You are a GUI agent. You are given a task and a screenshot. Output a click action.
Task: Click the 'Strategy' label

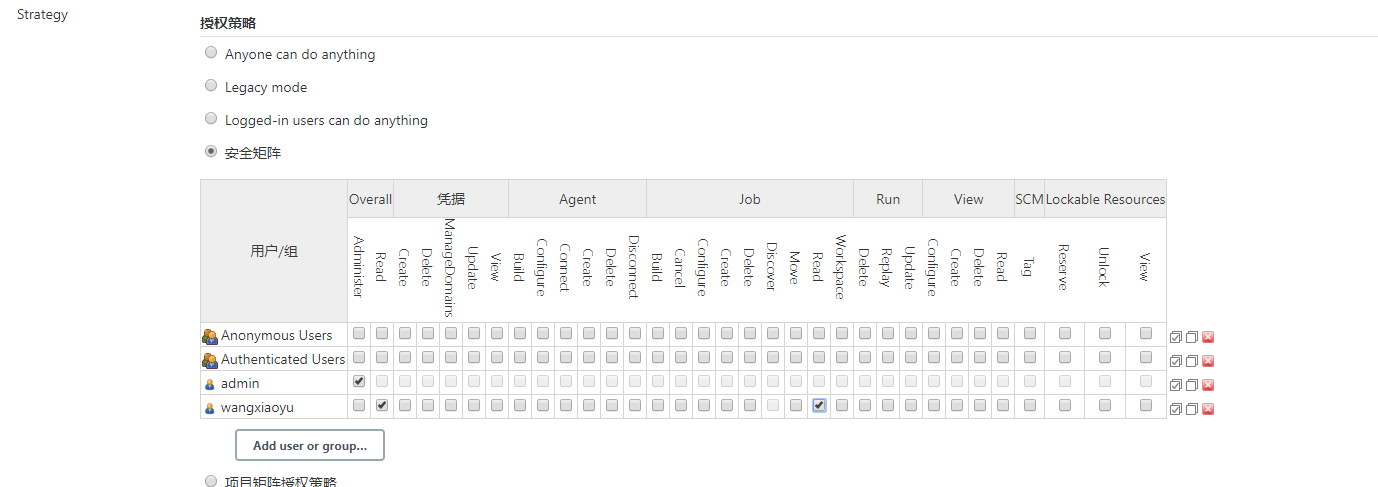(42, 15)
